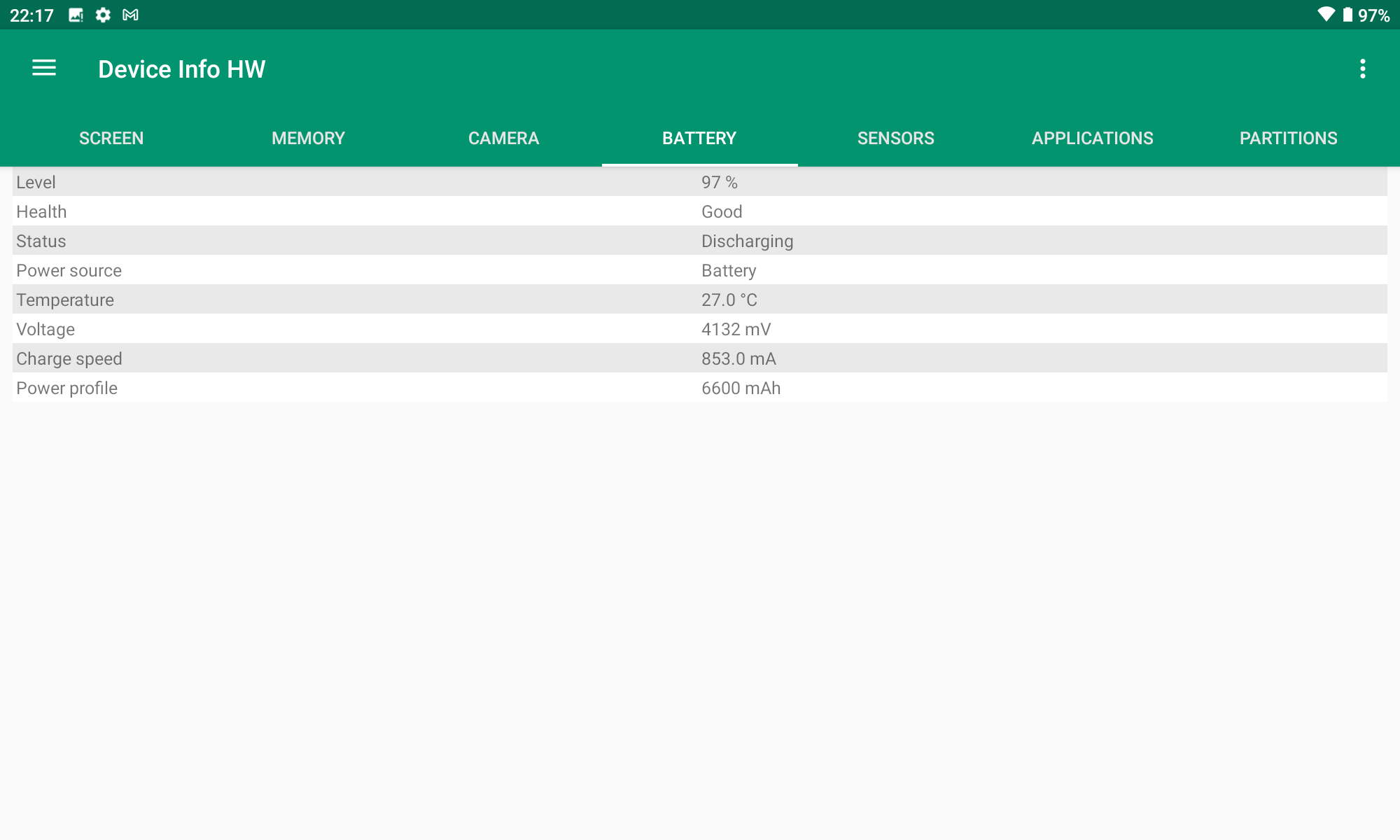The image size is (1400, 840).
Task: Tap the Gmail notification icon
Action: [130, 15]
